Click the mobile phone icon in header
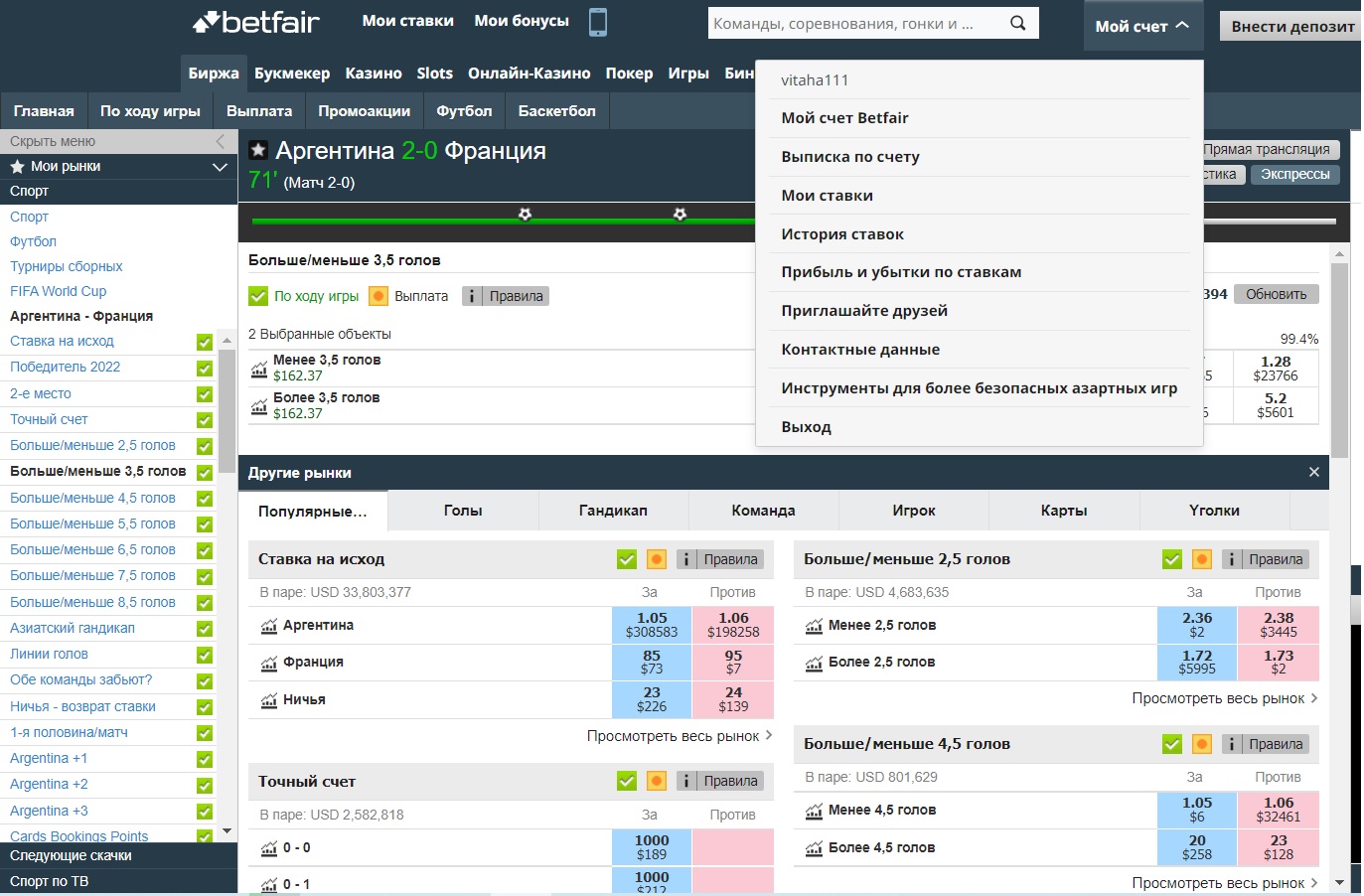1364x896 pixels. pos(597,22)
